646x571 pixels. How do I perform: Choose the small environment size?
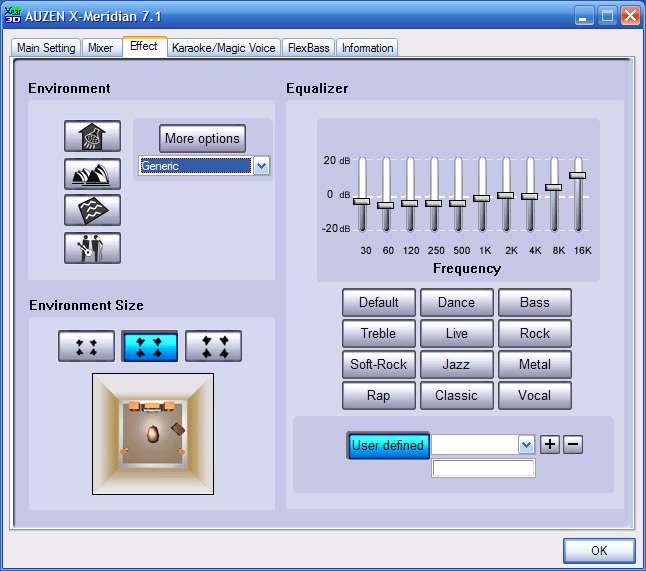click(x=86, y=346)
